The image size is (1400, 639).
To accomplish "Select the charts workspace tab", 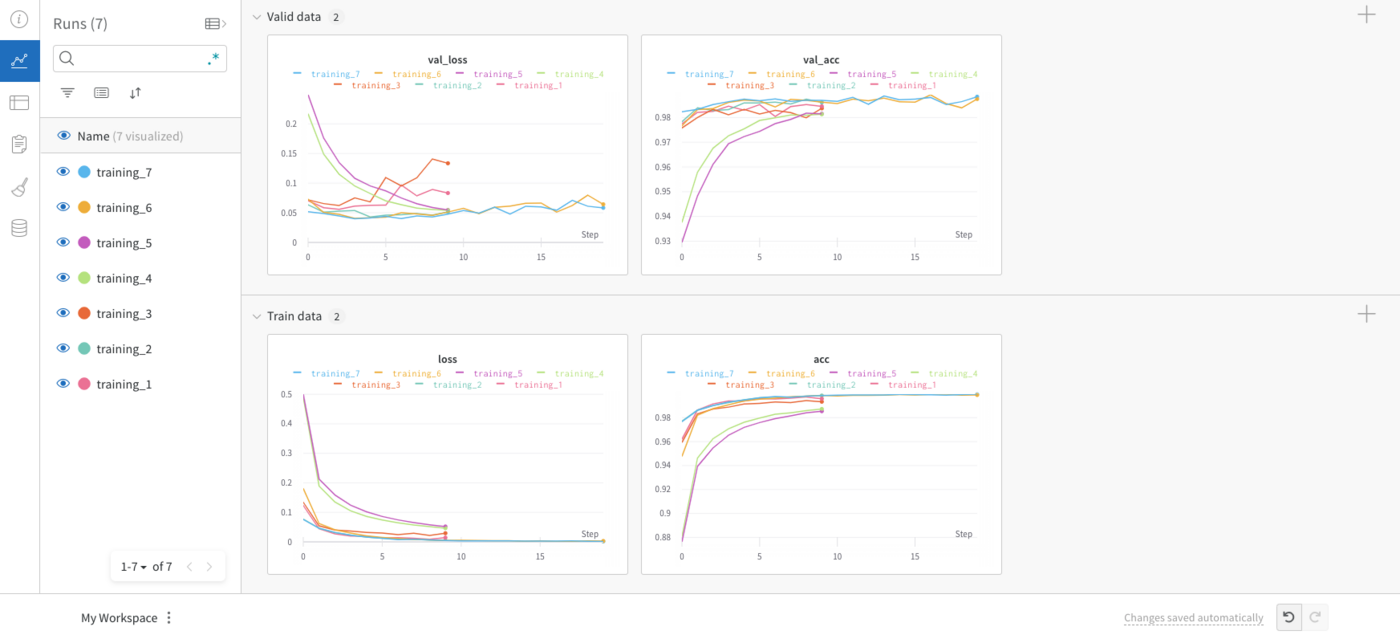I will click(x=19, y=60).
